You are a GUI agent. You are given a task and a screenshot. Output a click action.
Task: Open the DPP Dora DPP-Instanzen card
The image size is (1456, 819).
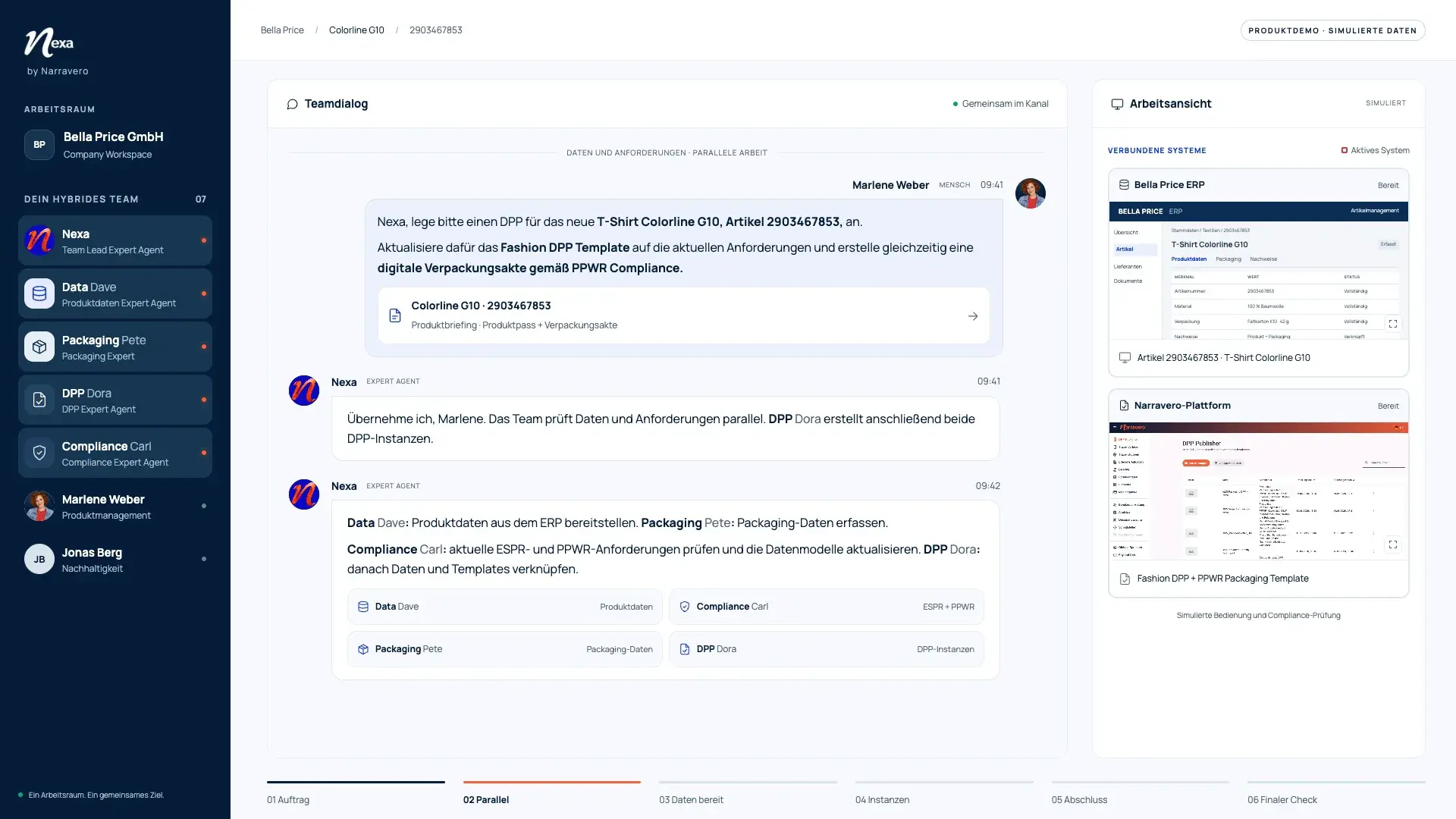[827, 649]
